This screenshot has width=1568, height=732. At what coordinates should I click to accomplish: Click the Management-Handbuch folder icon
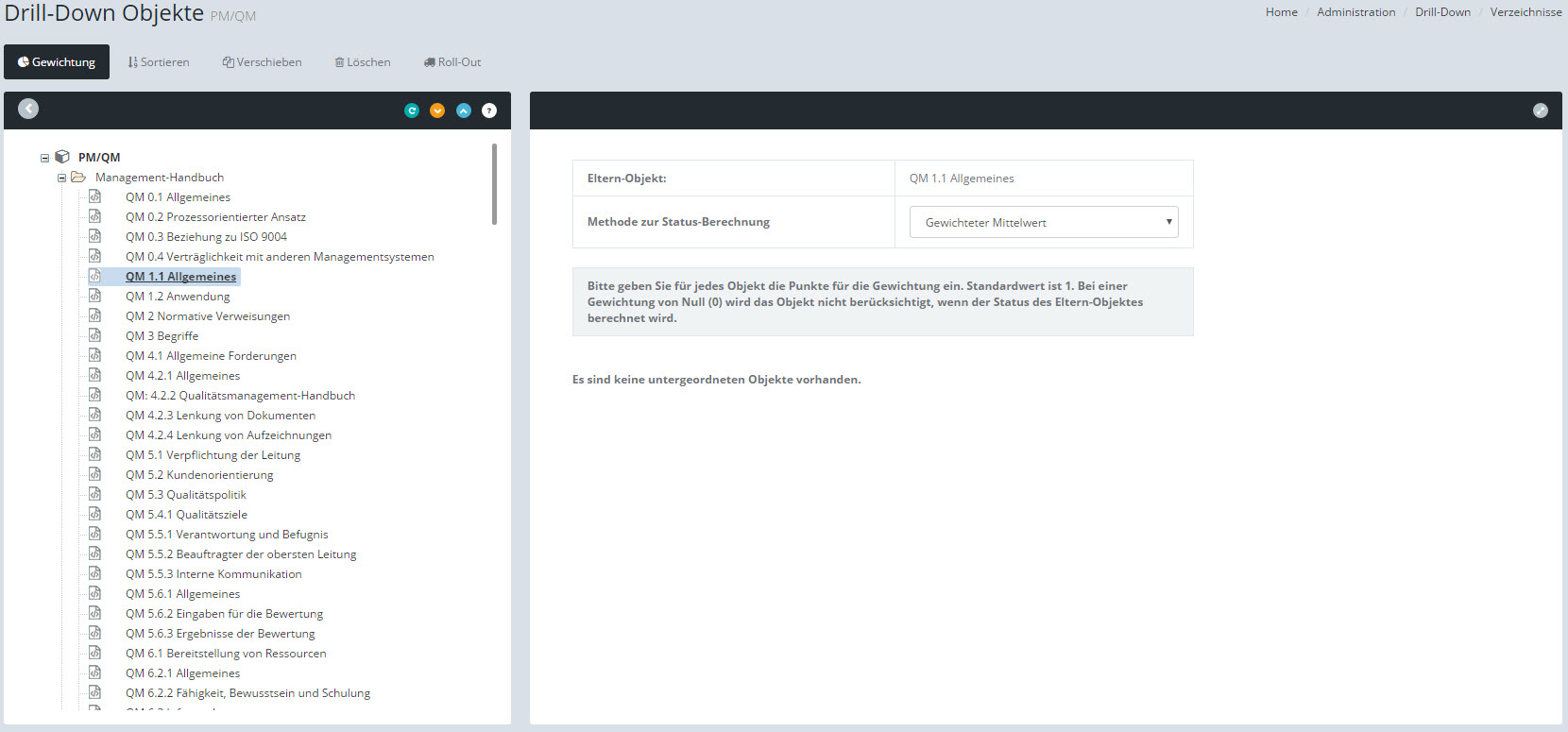pos(78,177)
